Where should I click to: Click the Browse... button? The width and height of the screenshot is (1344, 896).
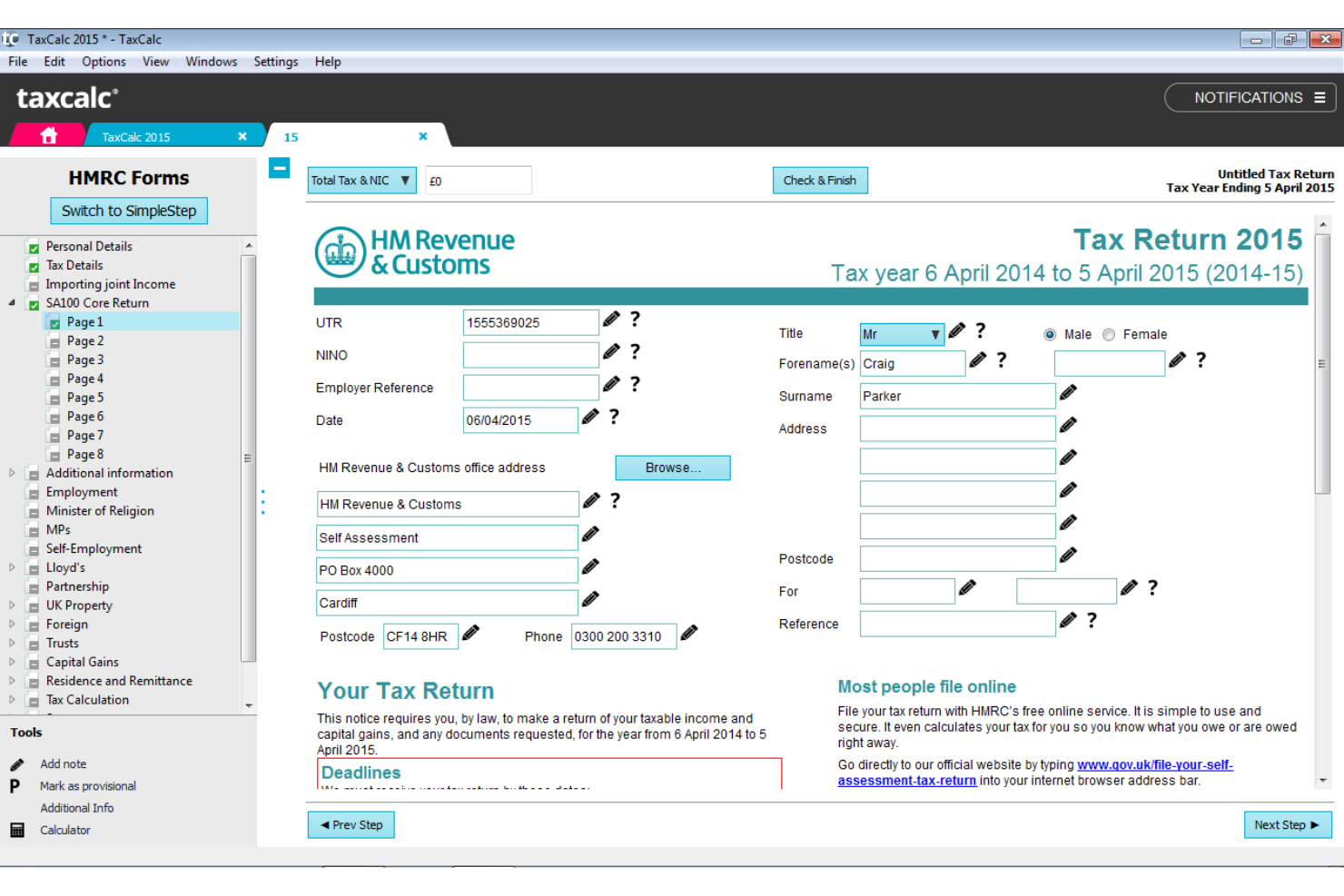pos(673,468)
